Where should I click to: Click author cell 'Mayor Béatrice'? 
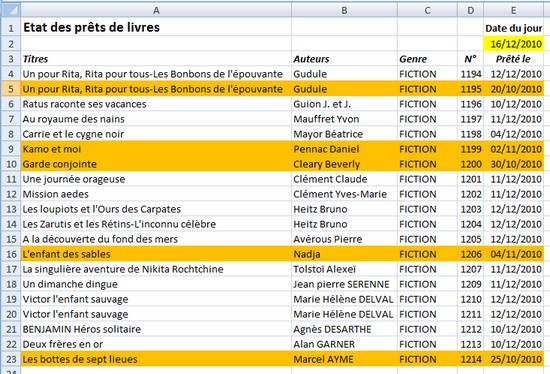pyautogui.click(x=344, y=134)
